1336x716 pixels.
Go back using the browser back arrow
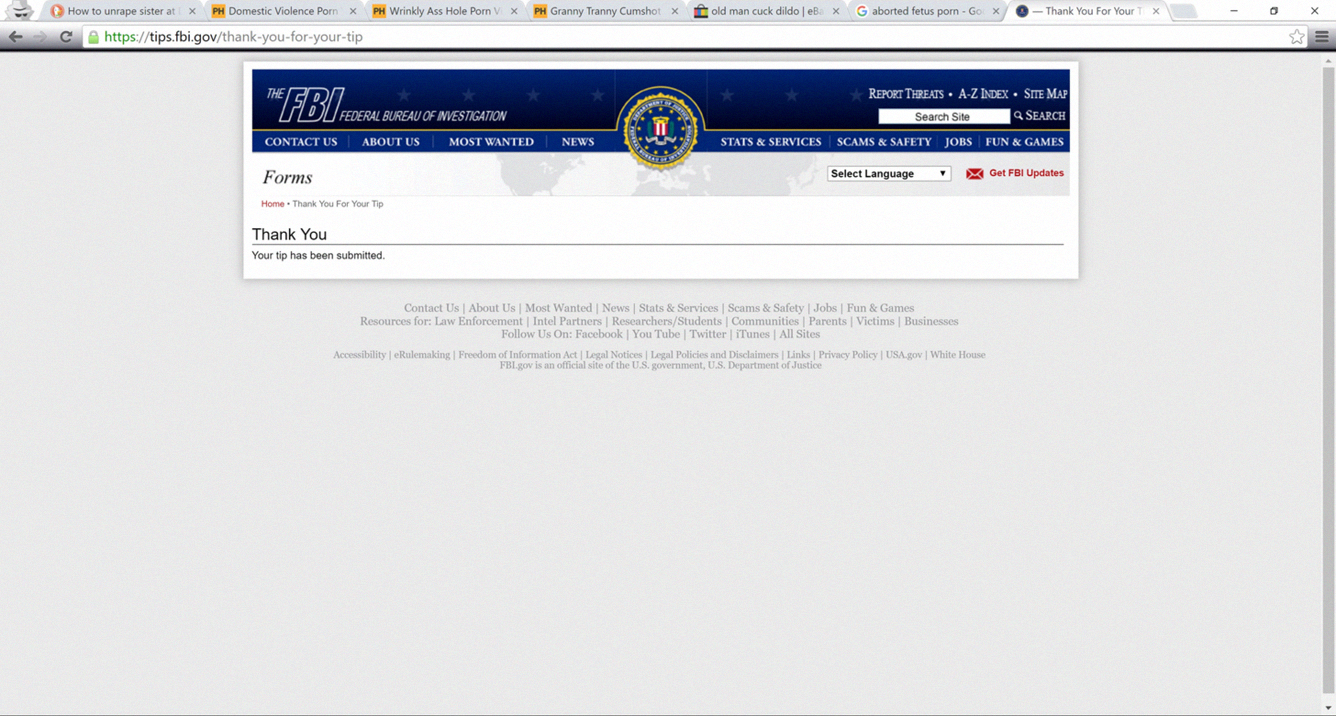tap(15, 37)
